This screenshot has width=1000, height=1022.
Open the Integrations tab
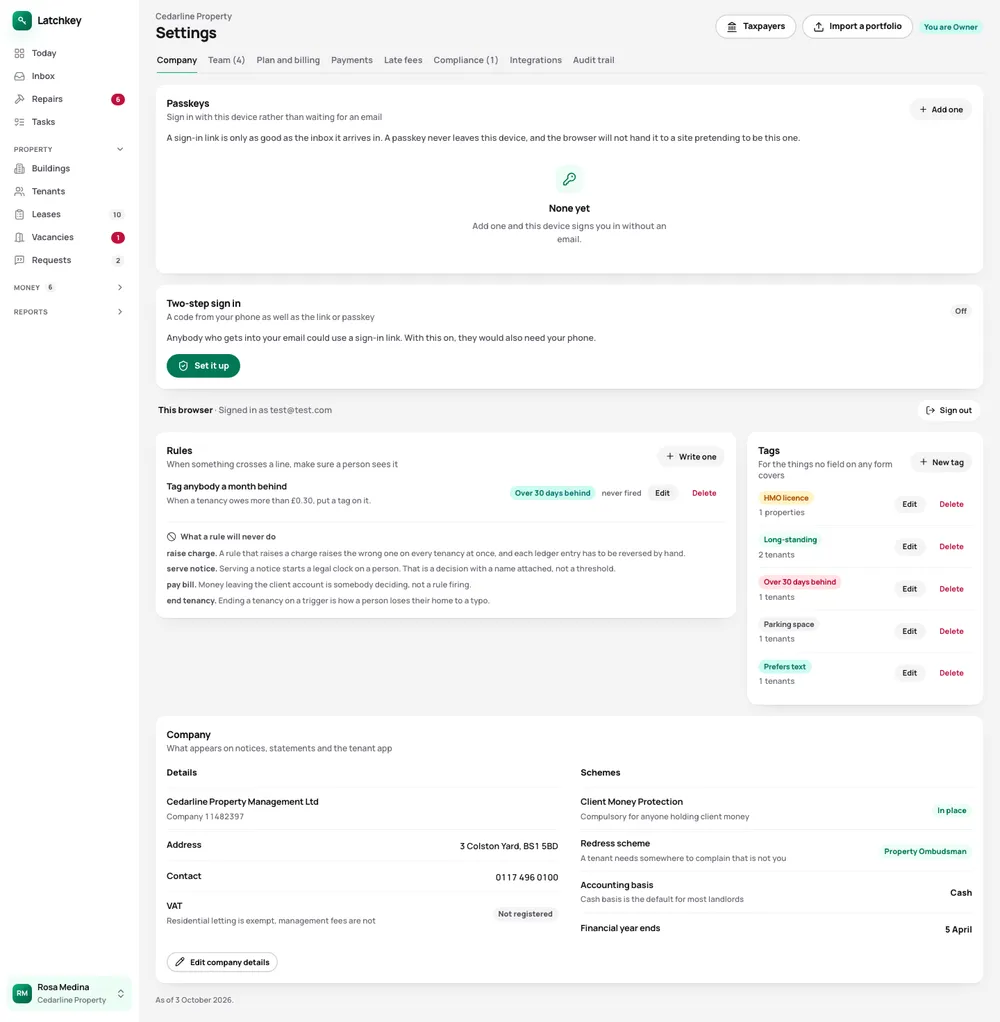tap(536, 60)
